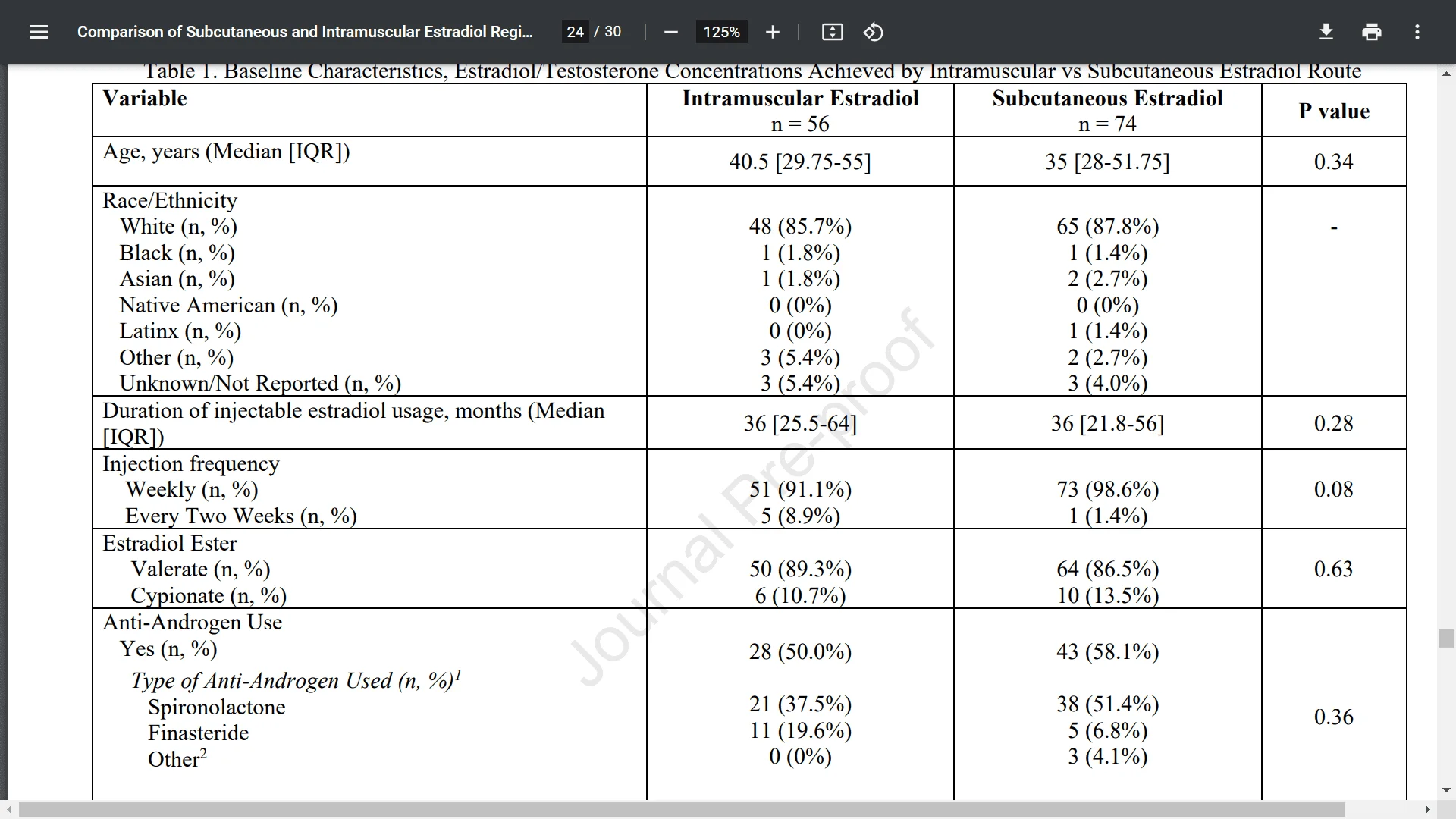Viewport: 1456px width, 819px height.
Task: Click the "Anti-Androgen Use" label
Action: (x=193, y=623)
